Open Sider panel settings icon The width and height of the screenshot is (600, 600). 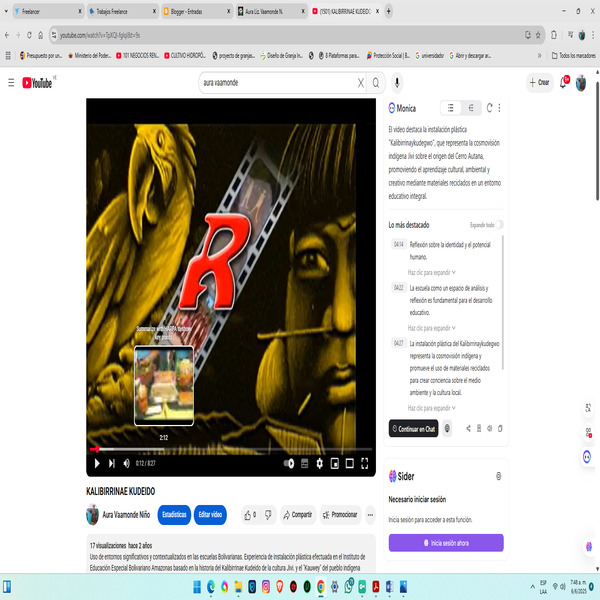click(x=499, y=476)
